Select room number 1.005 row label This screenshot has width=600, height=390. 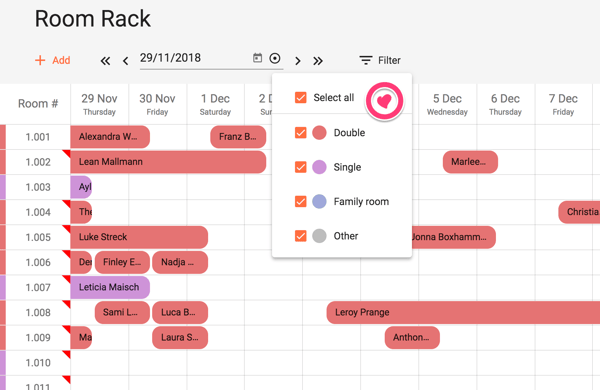point(38,237)
